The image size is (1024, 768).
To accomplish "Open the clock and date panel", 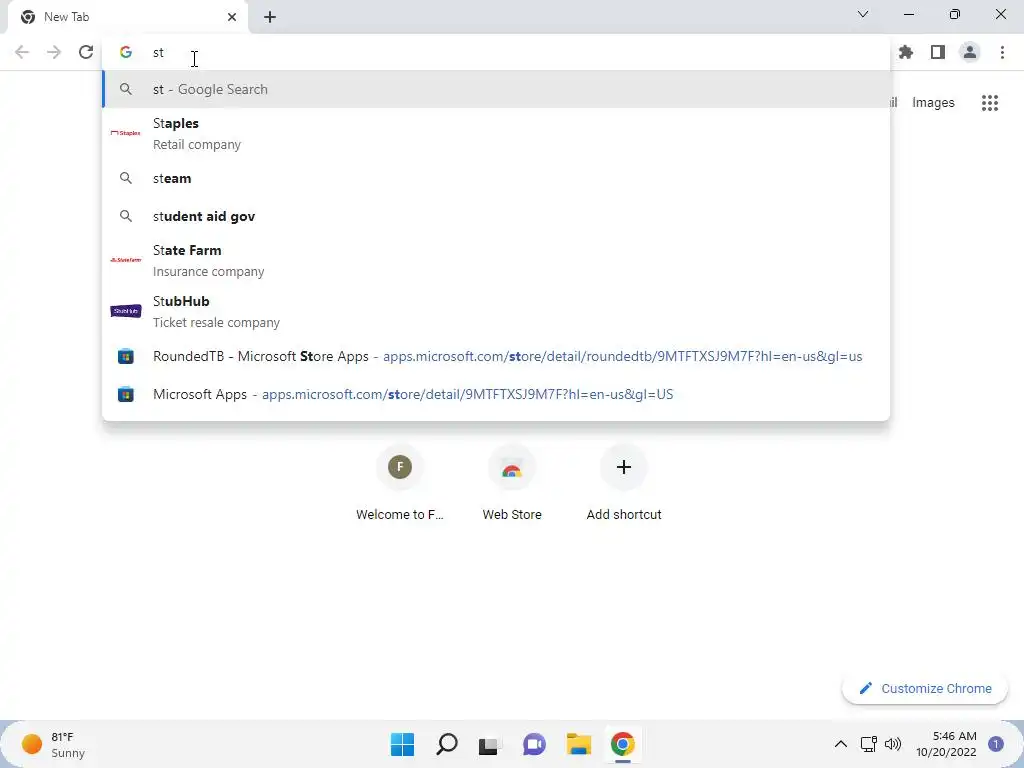I will pyautogui.click(x=946, y=744).
